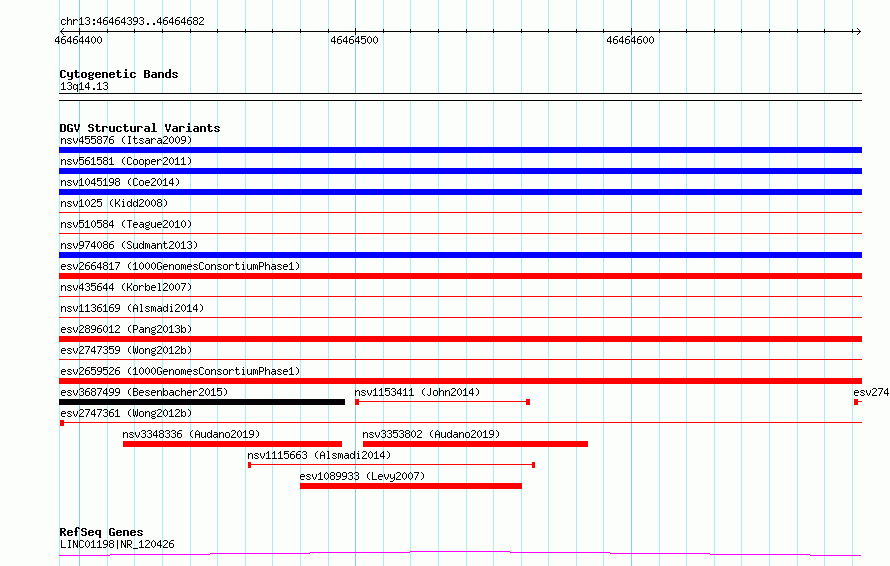Select esv2747359 (Wong2012b) label
Screen dimensions: 890x566
(x=126, y=350)
